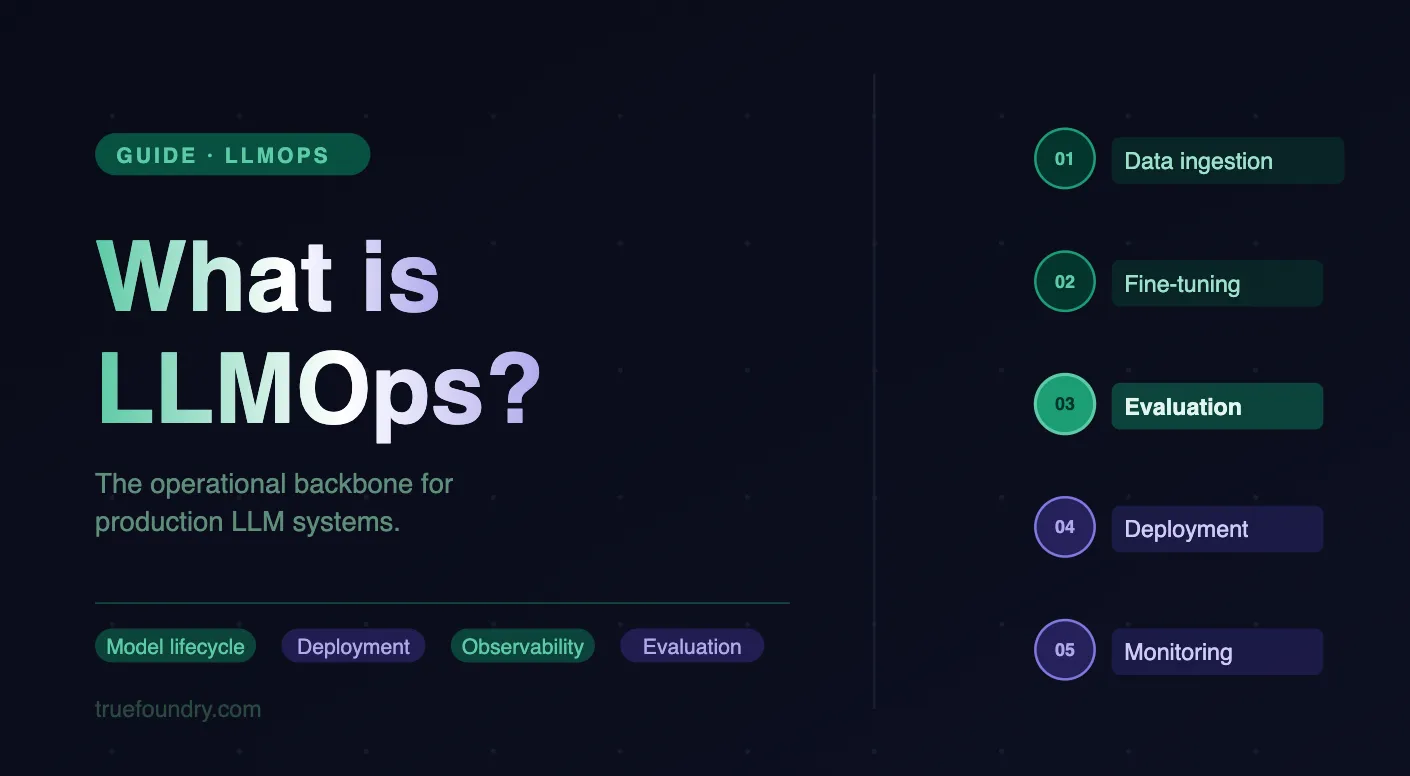Expand the Monitoring step
Image resolution: width=1410 pixels, height=776 pixels.
point(1216,651)
